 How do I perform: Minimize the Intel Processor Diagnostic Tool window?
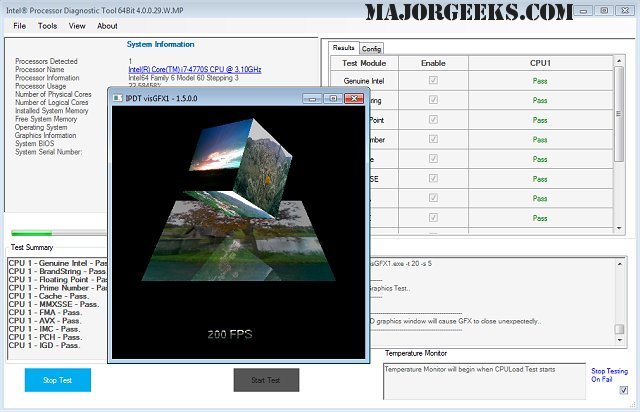click(583, 11)
